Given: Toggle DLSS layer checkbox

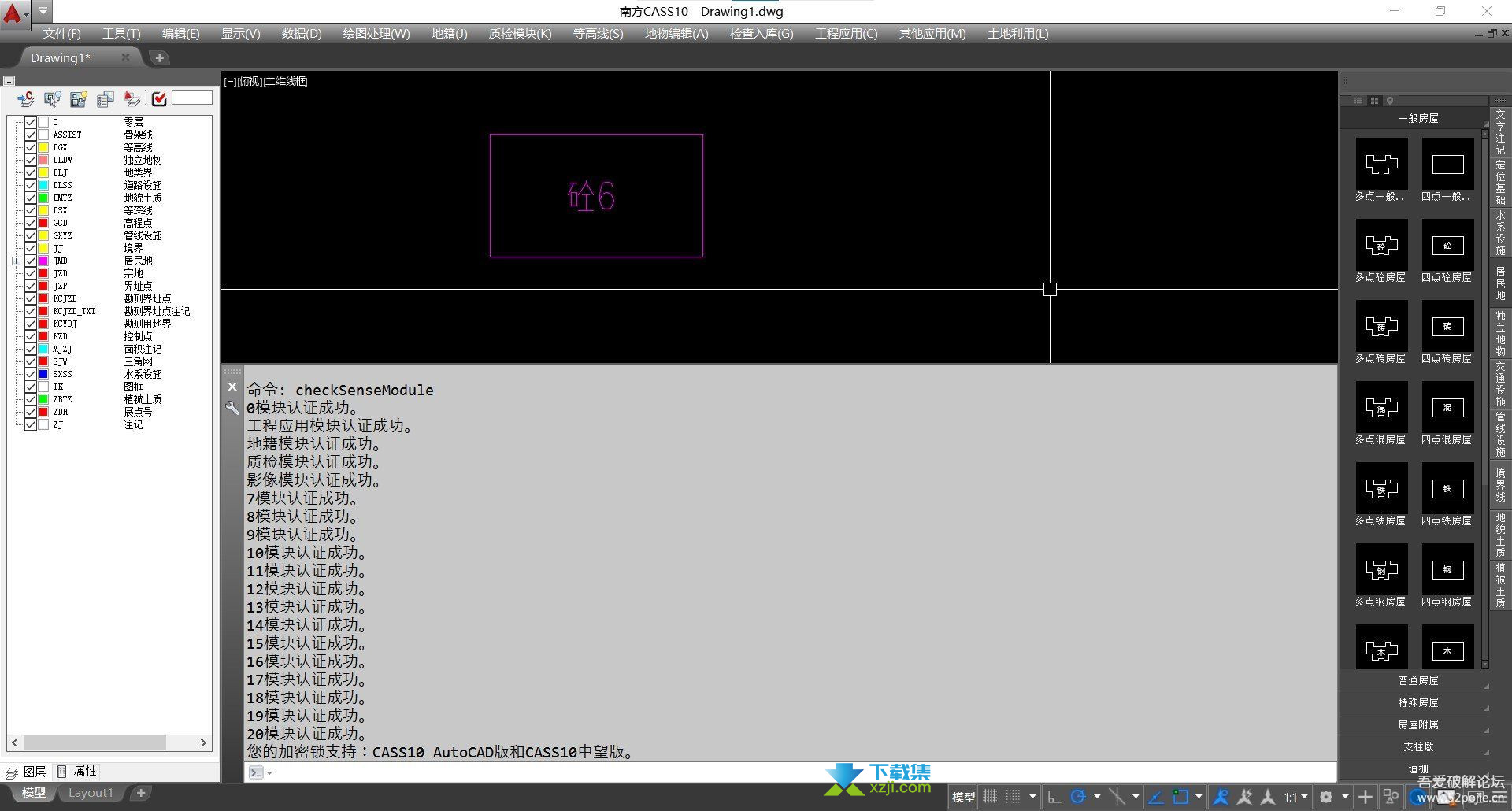Looking at the screenshot, I should tap(30, 185).
